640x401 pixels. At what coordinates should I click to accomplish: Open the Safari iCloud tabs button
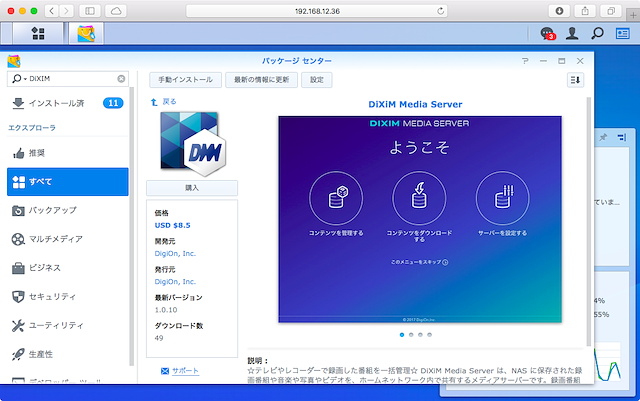coord(116,11)
